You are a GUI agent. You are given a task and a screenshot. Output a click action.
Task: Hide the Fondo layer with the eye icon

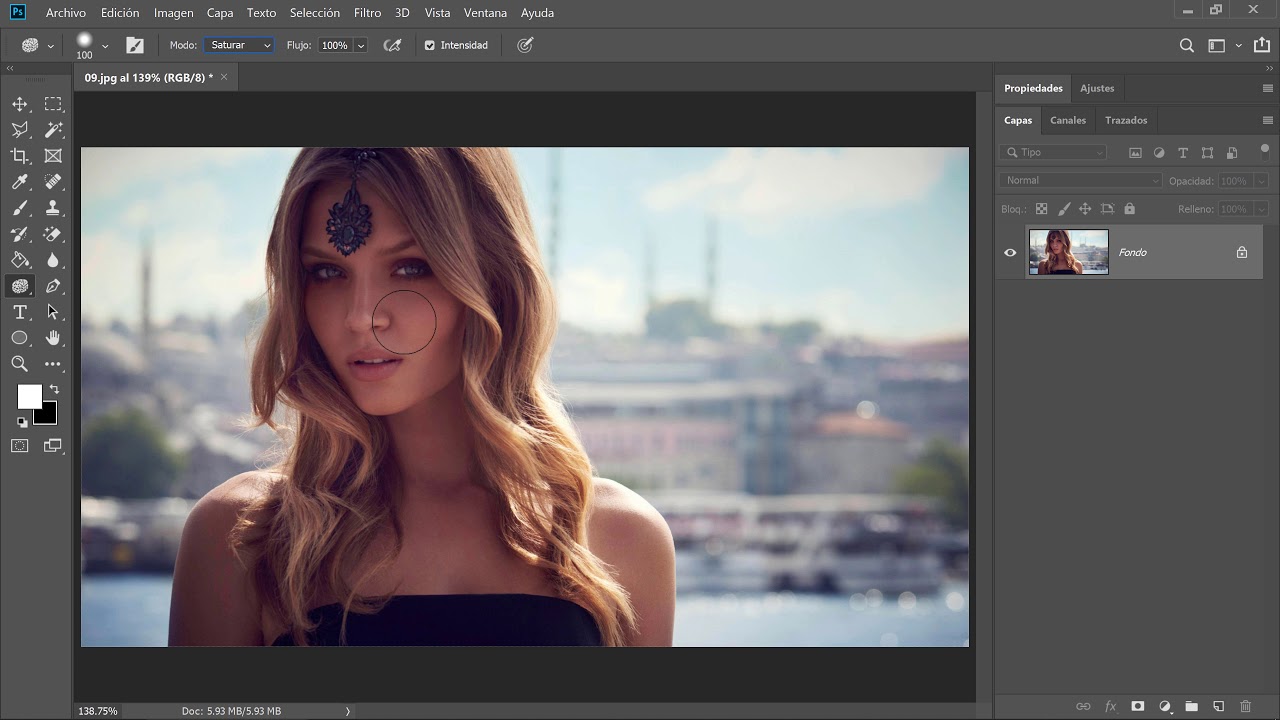pyautogui.click(x=1010, y=252)
